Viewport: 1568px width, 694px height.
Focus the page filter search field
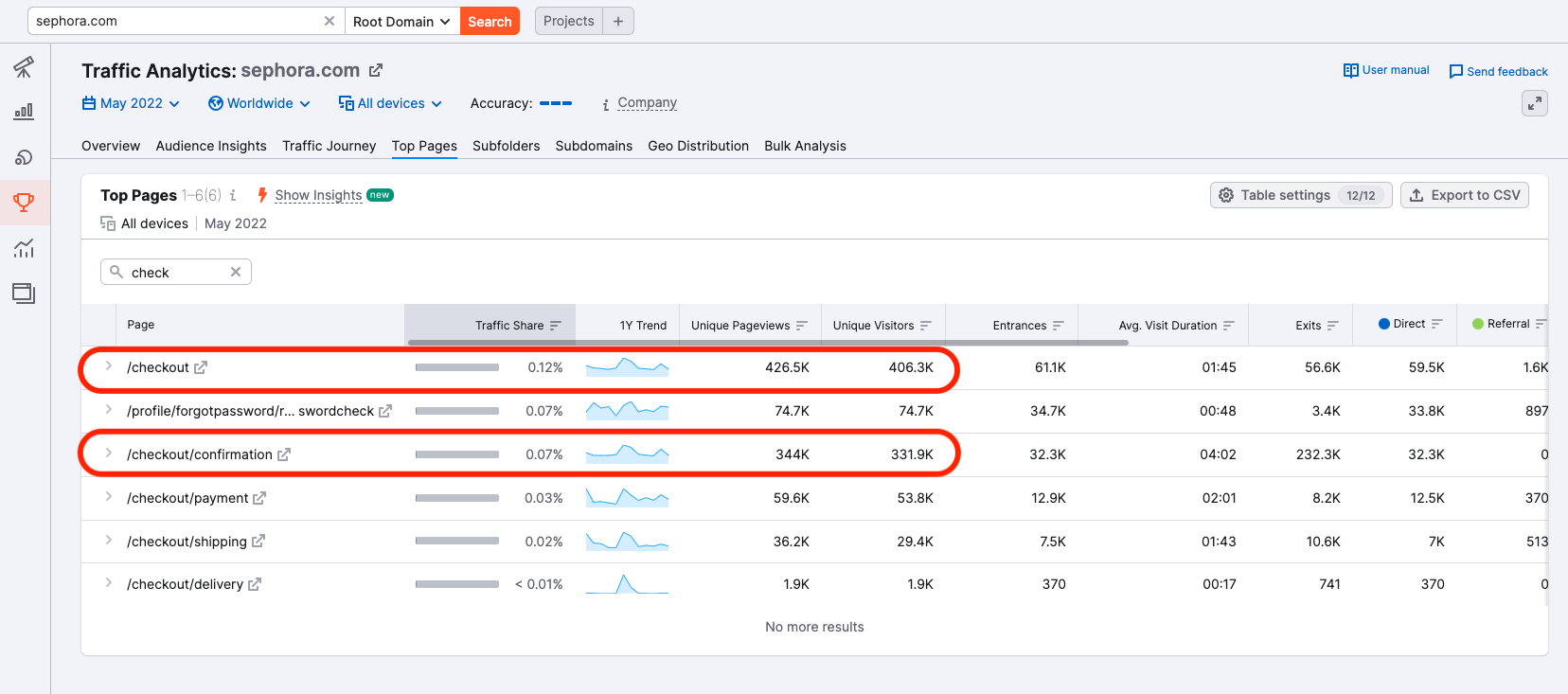(176, 272)
